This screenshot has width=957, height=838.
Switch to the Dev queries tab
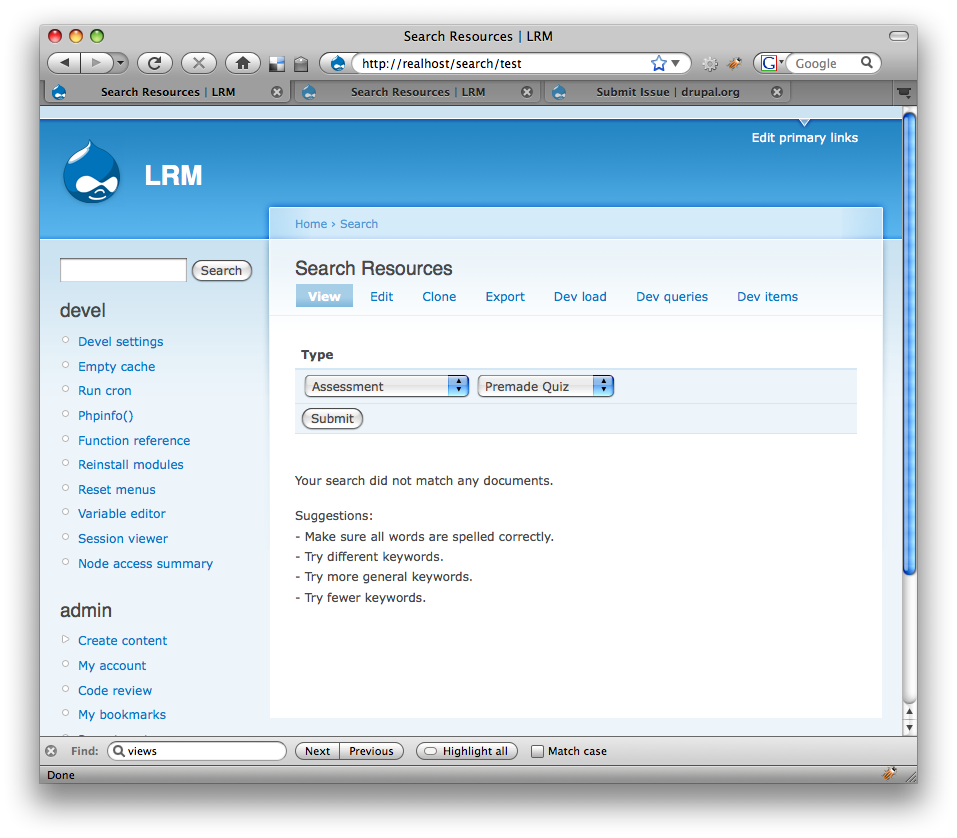pyautogui.click(x=672, y=297)
